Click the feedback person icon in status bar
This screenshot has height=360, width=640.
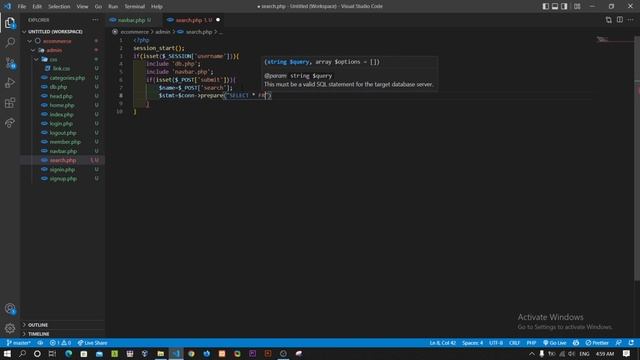619,343
